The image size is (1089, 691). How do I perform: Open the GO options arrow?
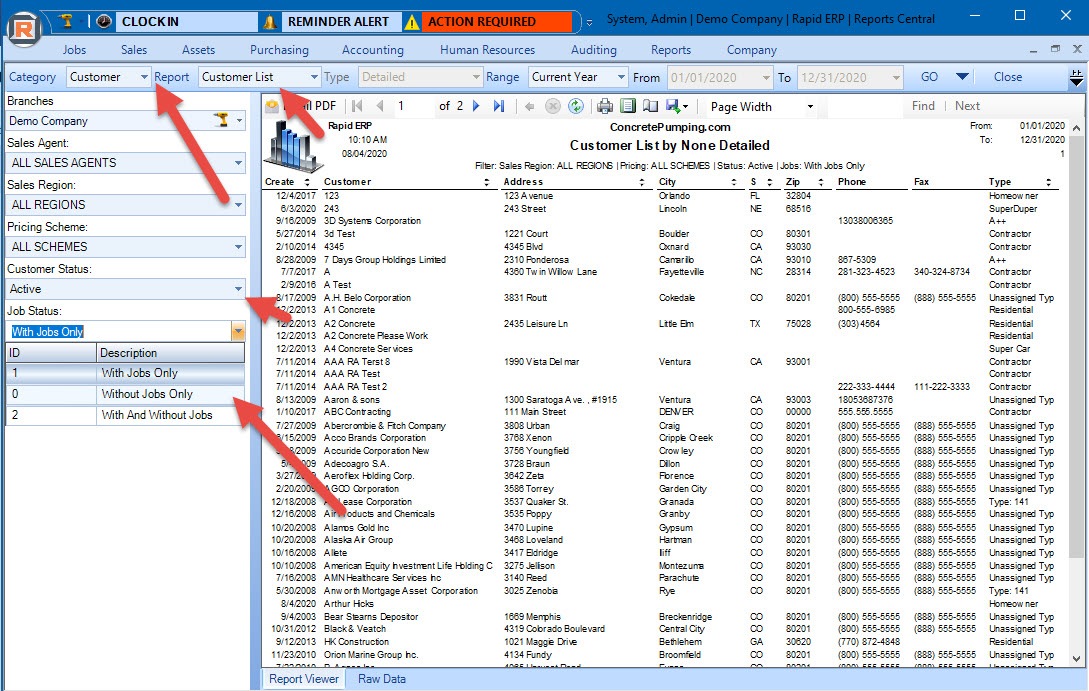tap(962, 77)
